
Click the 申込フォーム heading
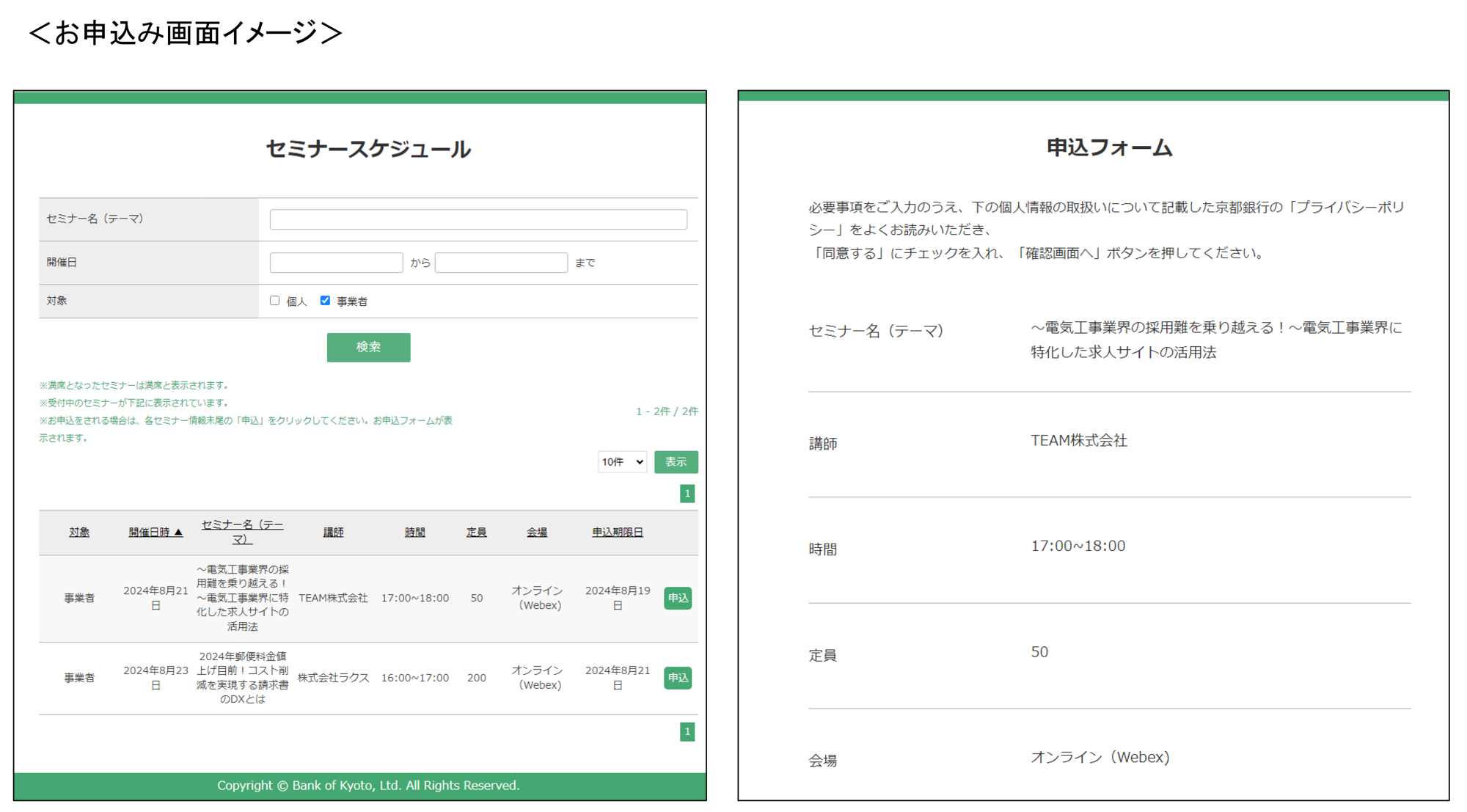[1109, 148]
